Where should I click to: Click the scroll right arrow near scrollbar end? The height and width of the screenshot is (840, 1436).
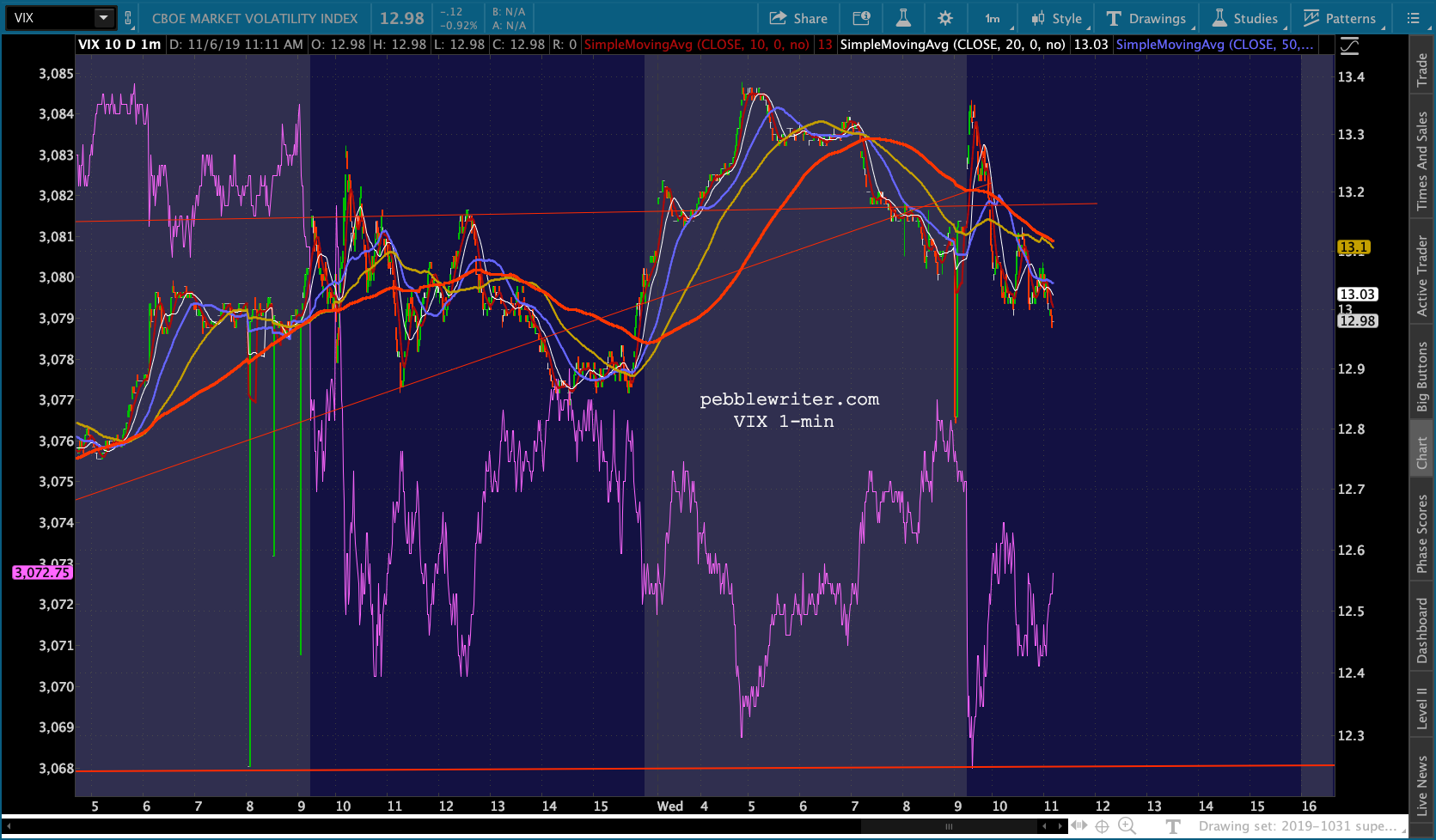click(1059, 826)
